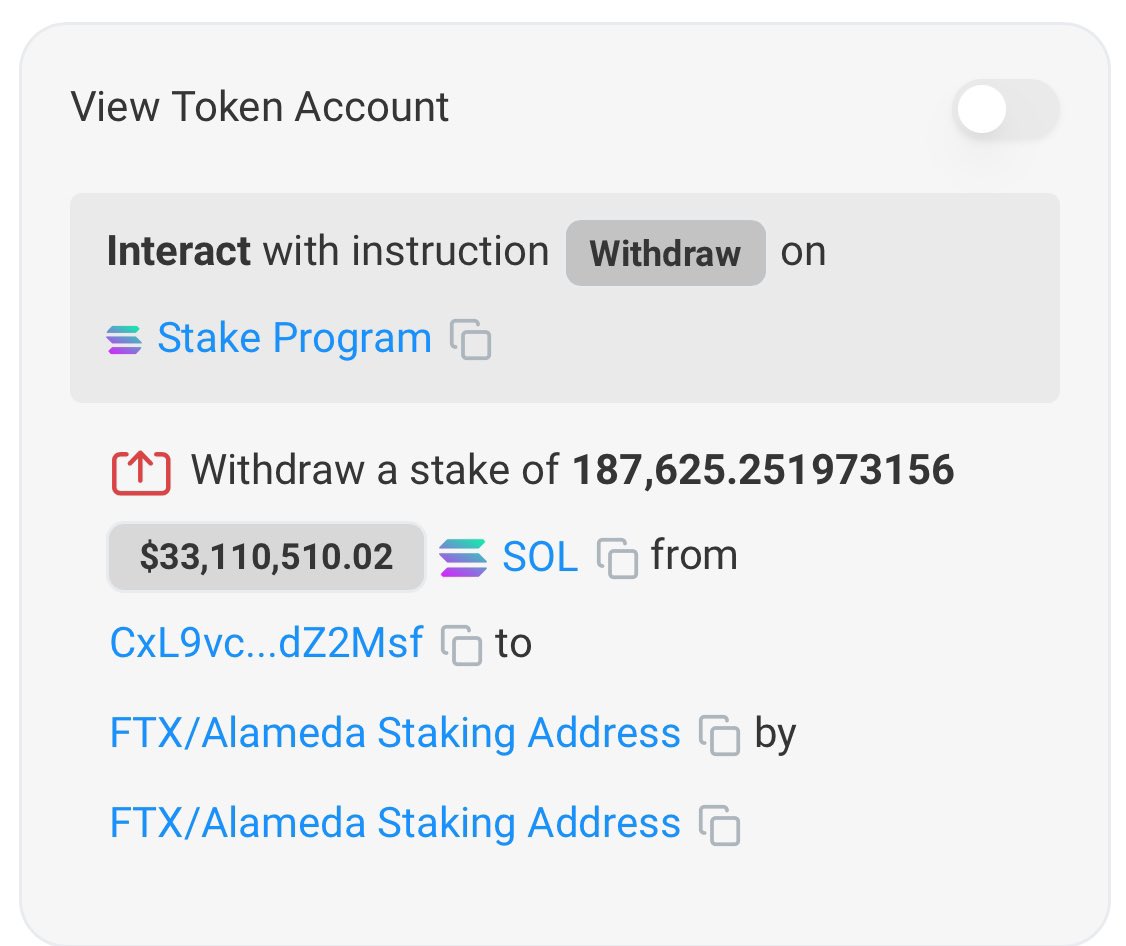This screenshot has width=1126, height=946.
Task: Open the first FTX/Alameda Staking Address link
Action: coord(395,733)
